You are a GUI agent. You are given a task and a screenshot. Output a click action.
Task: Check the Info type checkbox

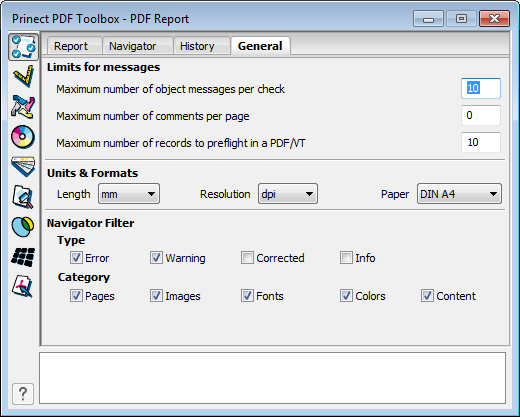[346, 258]
